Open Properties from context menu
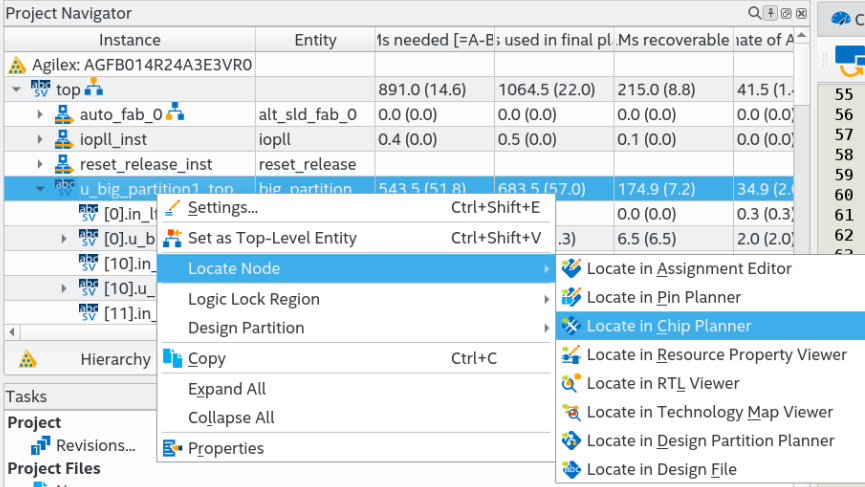This screenshot has width=865, height=487. [x=356, y=448]
